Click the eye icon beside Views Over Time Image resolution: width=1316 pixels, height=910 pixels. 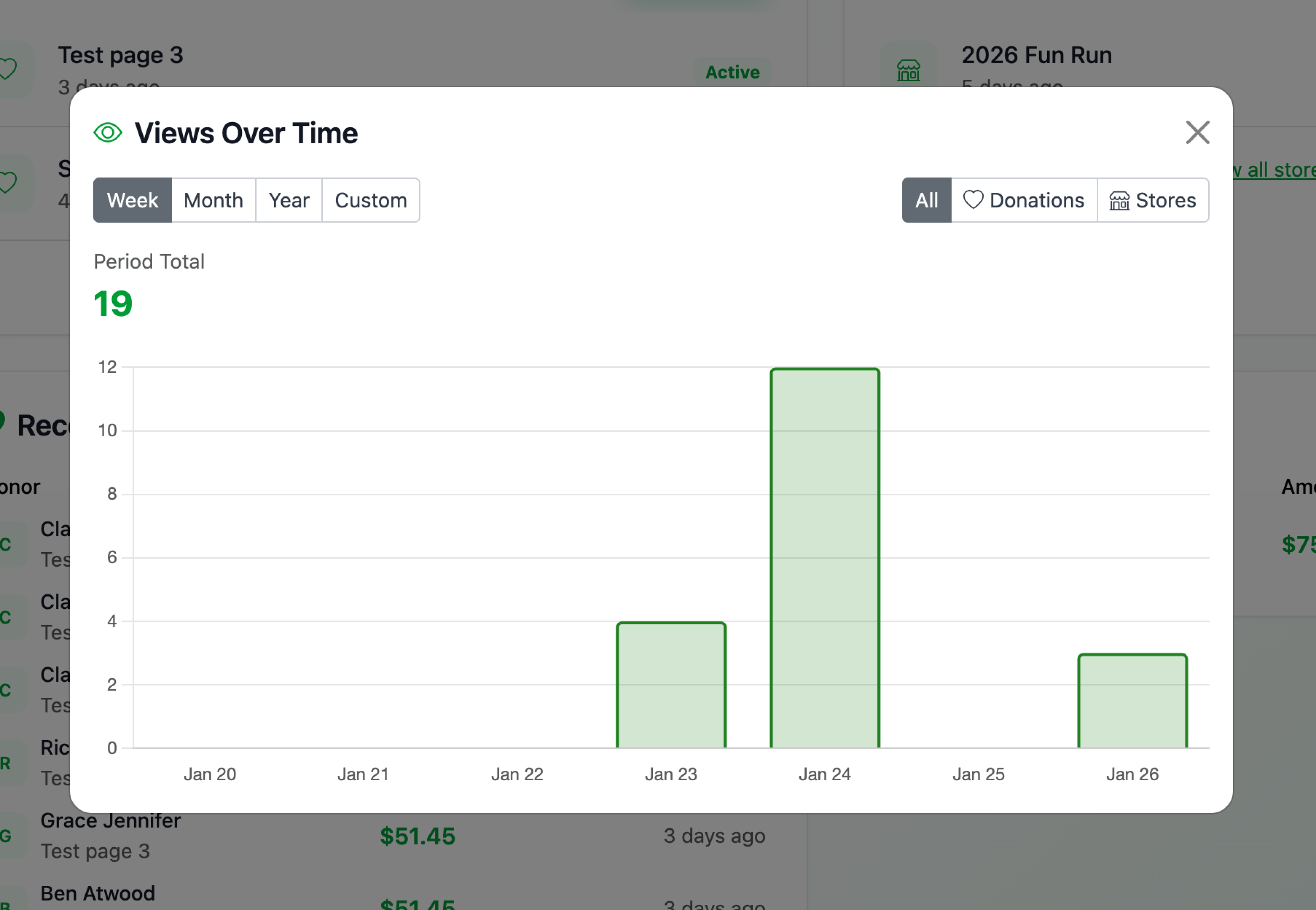pos(108,132)
